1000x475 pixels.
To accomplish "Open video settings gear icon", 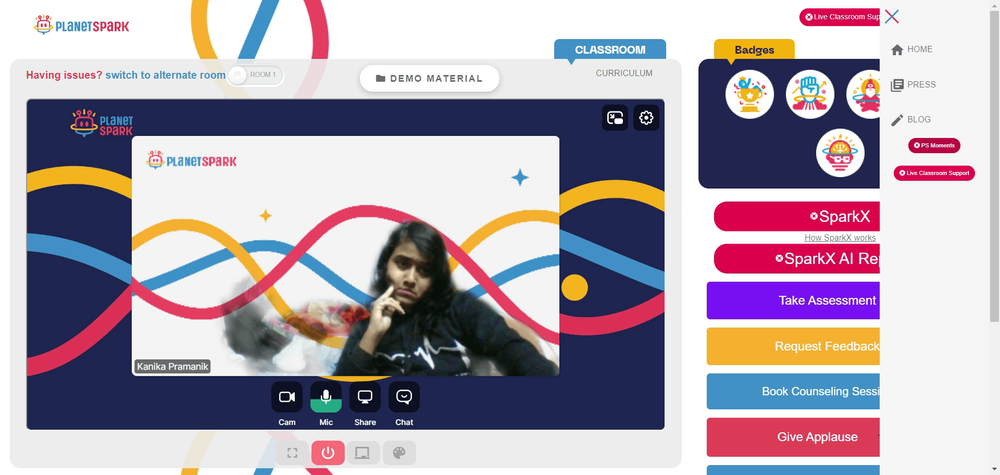I will [646, 118].
